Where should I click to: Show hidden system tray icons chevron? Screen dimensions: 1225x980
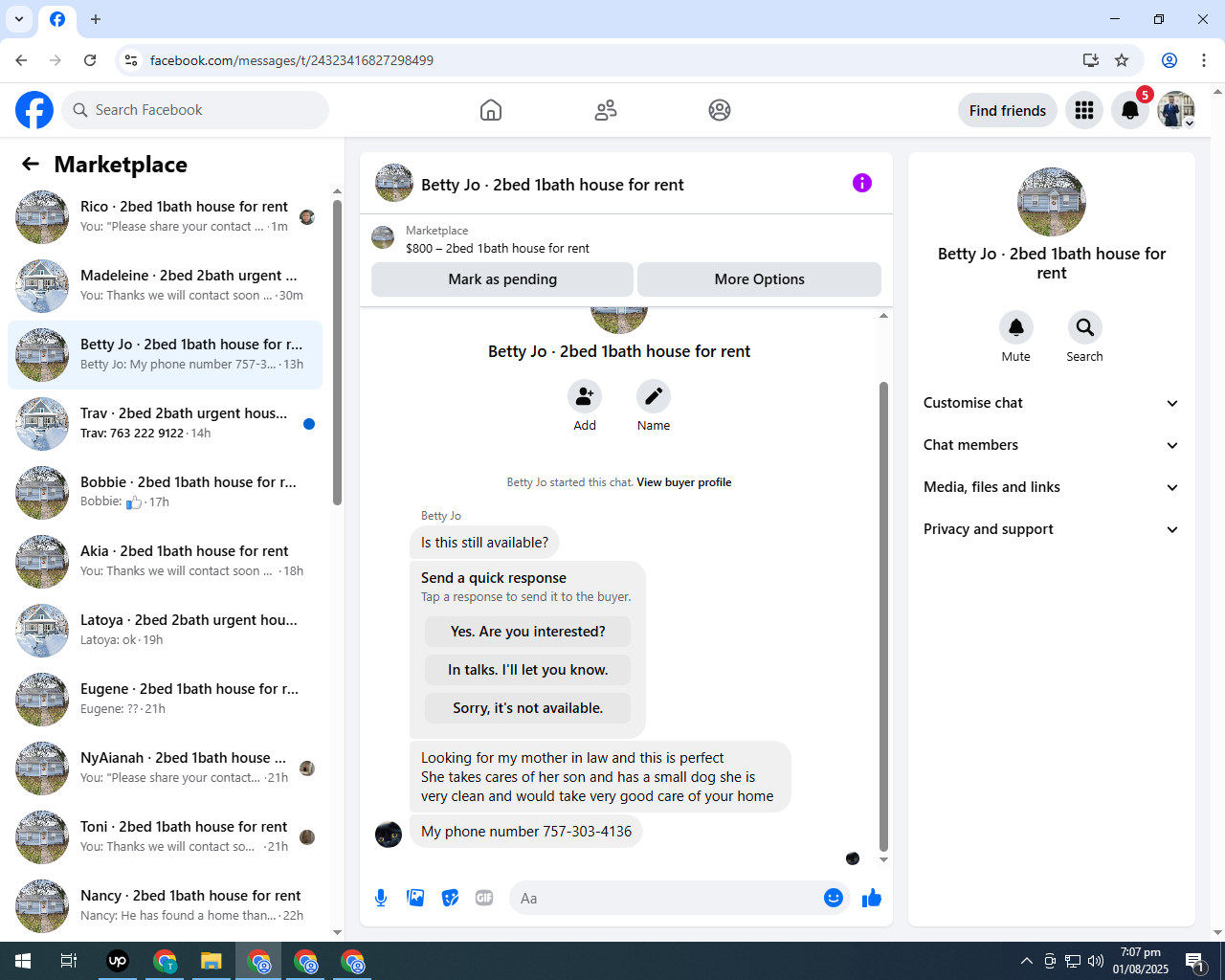coord(1027,961)
